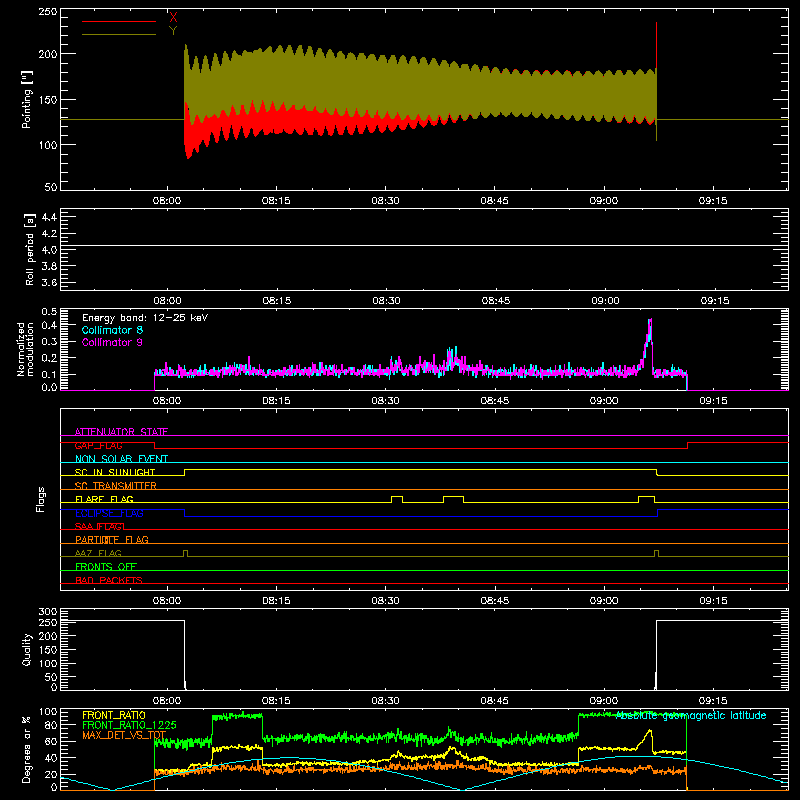Click the "250" tick label on Pointing axis
The image size is (800, 800).
click(48, 11)
